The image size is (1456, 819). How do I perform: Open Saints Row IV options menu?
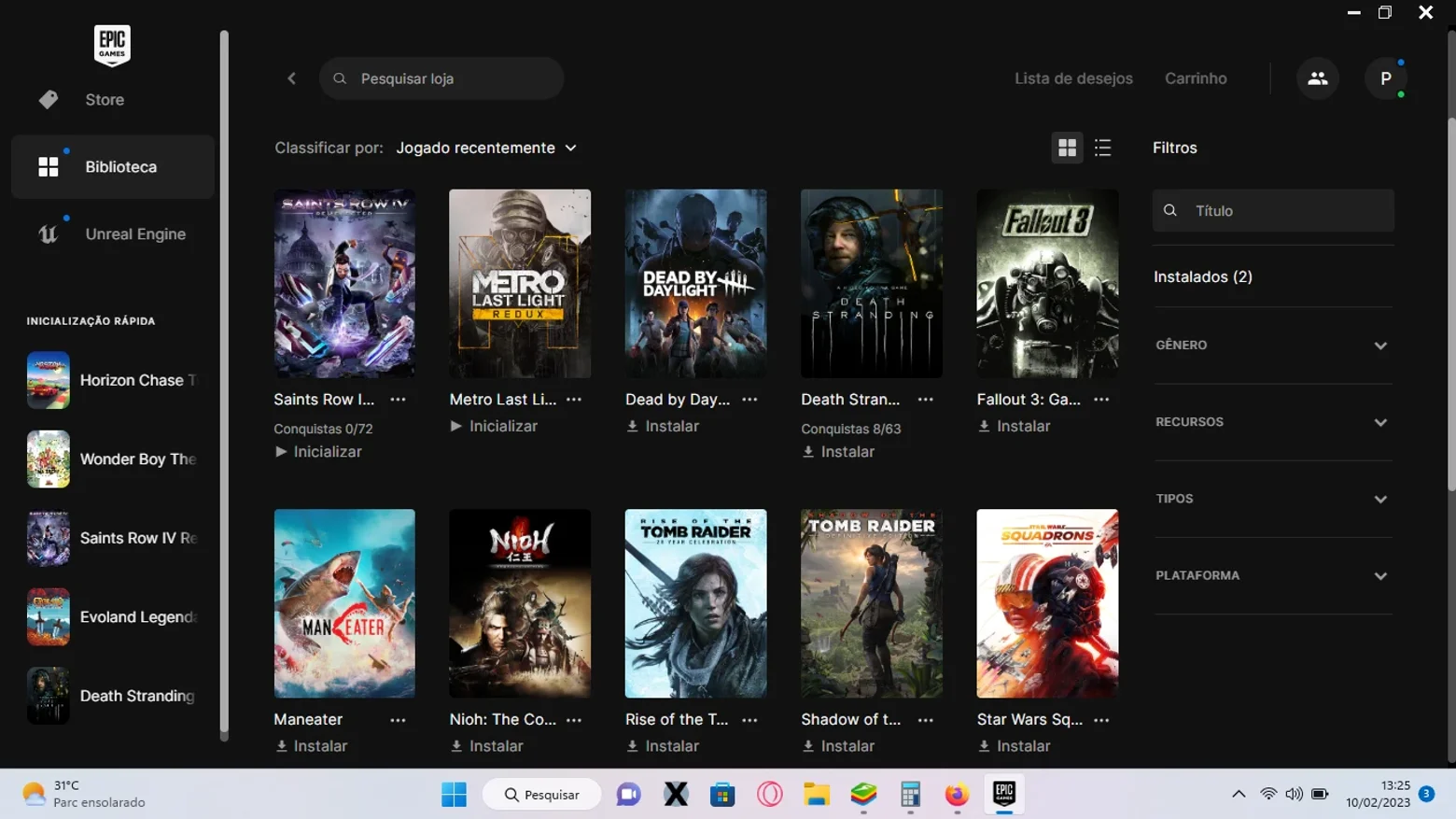click(x=399, y=399)
